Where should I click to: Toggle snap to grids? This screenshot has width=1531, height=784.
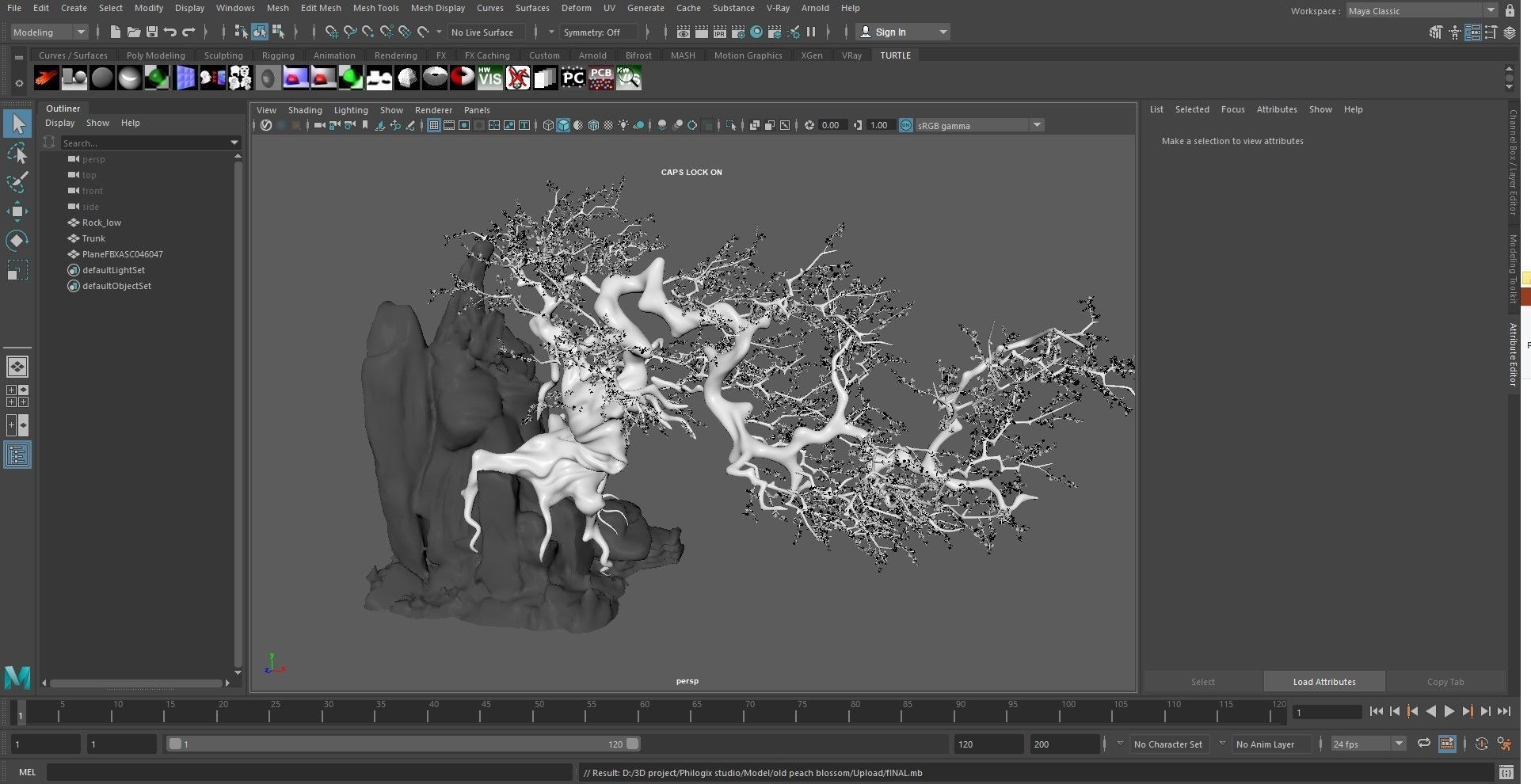tap(332, 32)
